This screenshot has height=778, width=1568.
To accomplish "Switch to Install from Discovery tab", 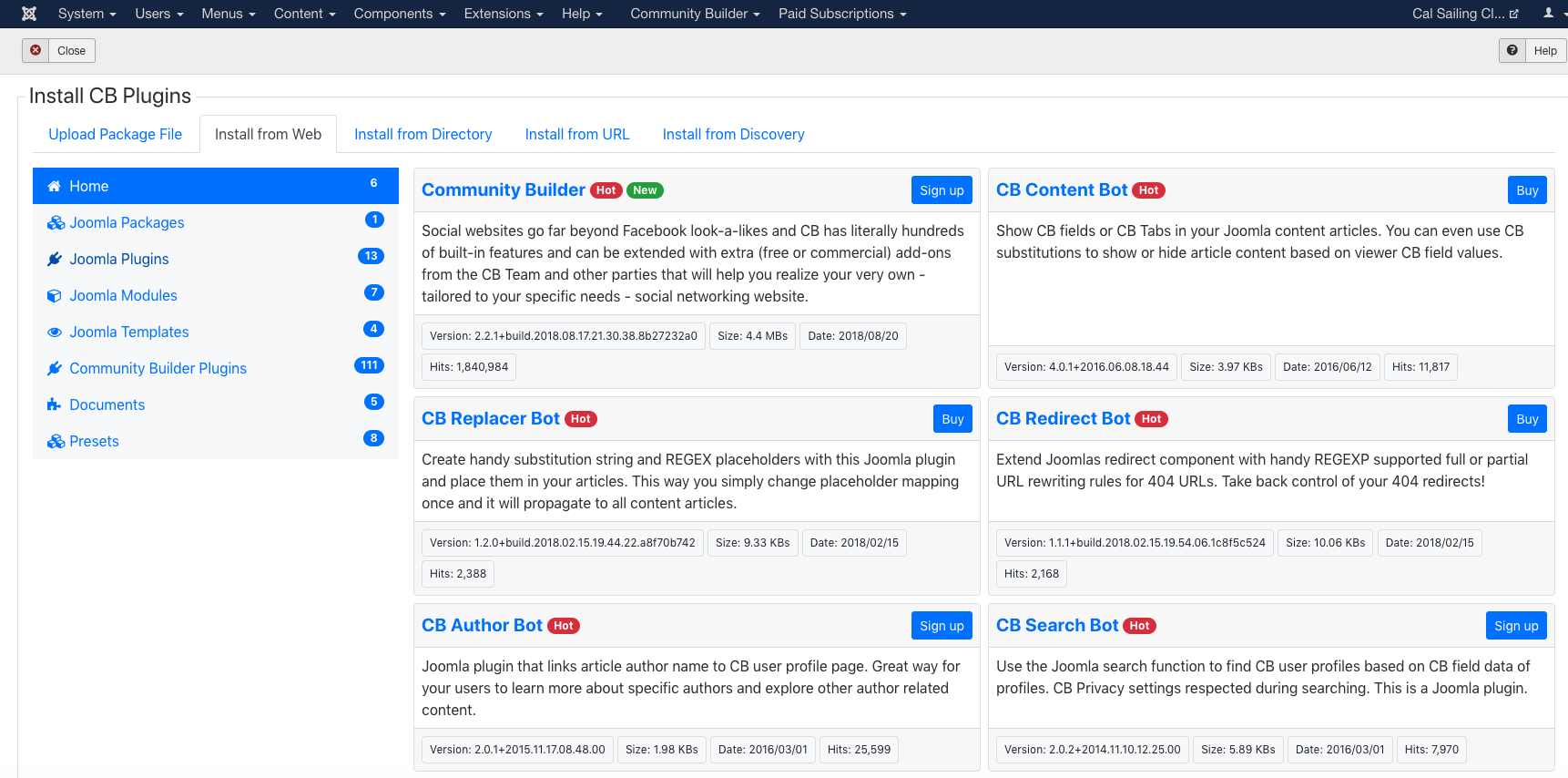I will (734, 134).
